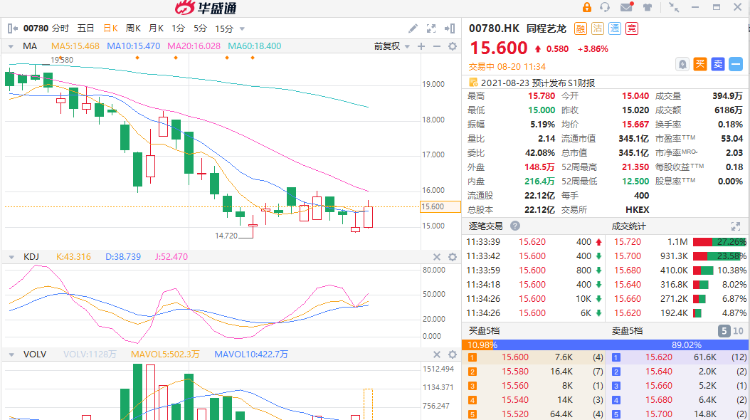Viewport: 750px width, 420px height.
Task: Click the 通 connect tag icon
Action: click(615, 29)
